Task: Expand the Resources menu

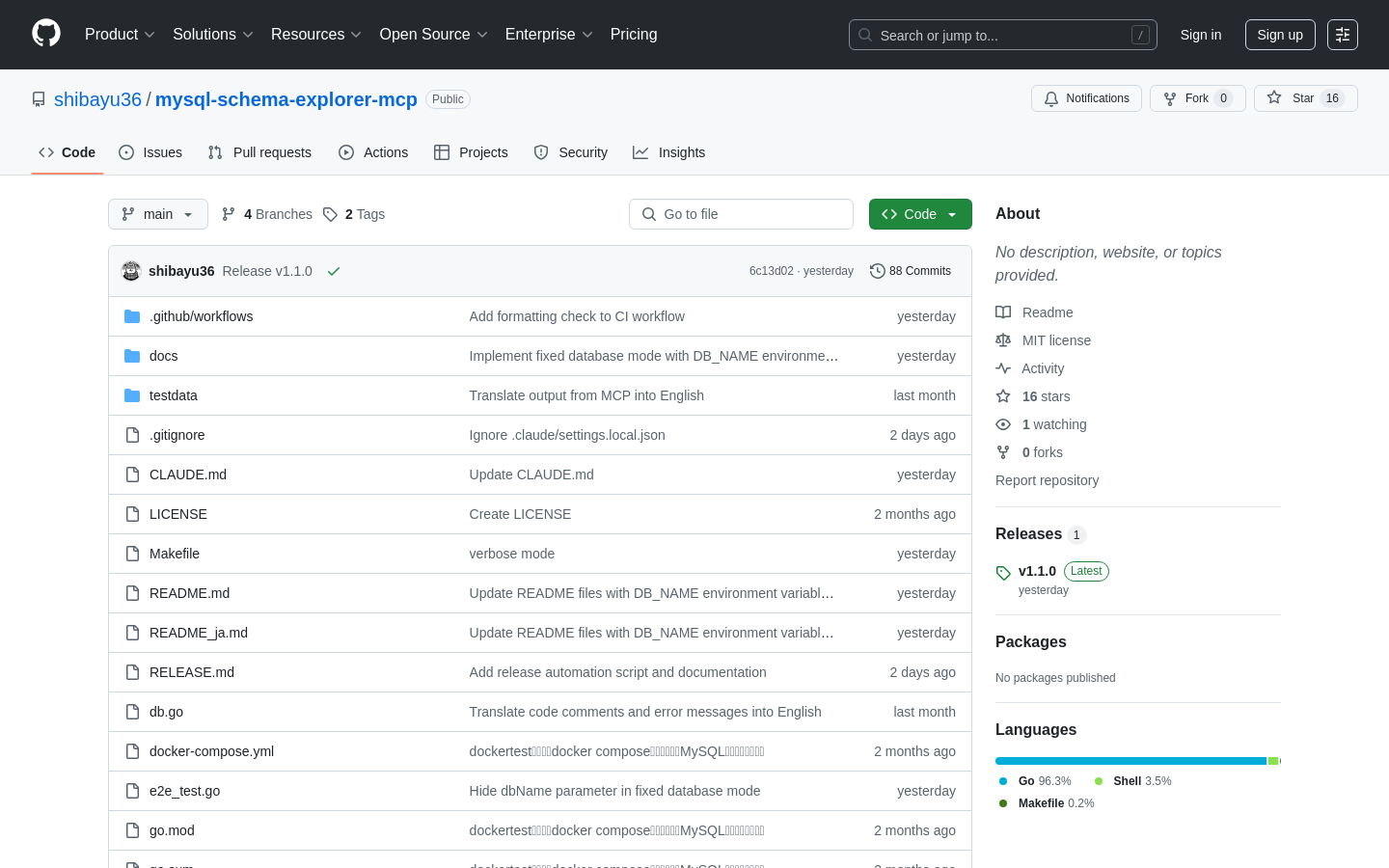Action: (x=316, y=35)
